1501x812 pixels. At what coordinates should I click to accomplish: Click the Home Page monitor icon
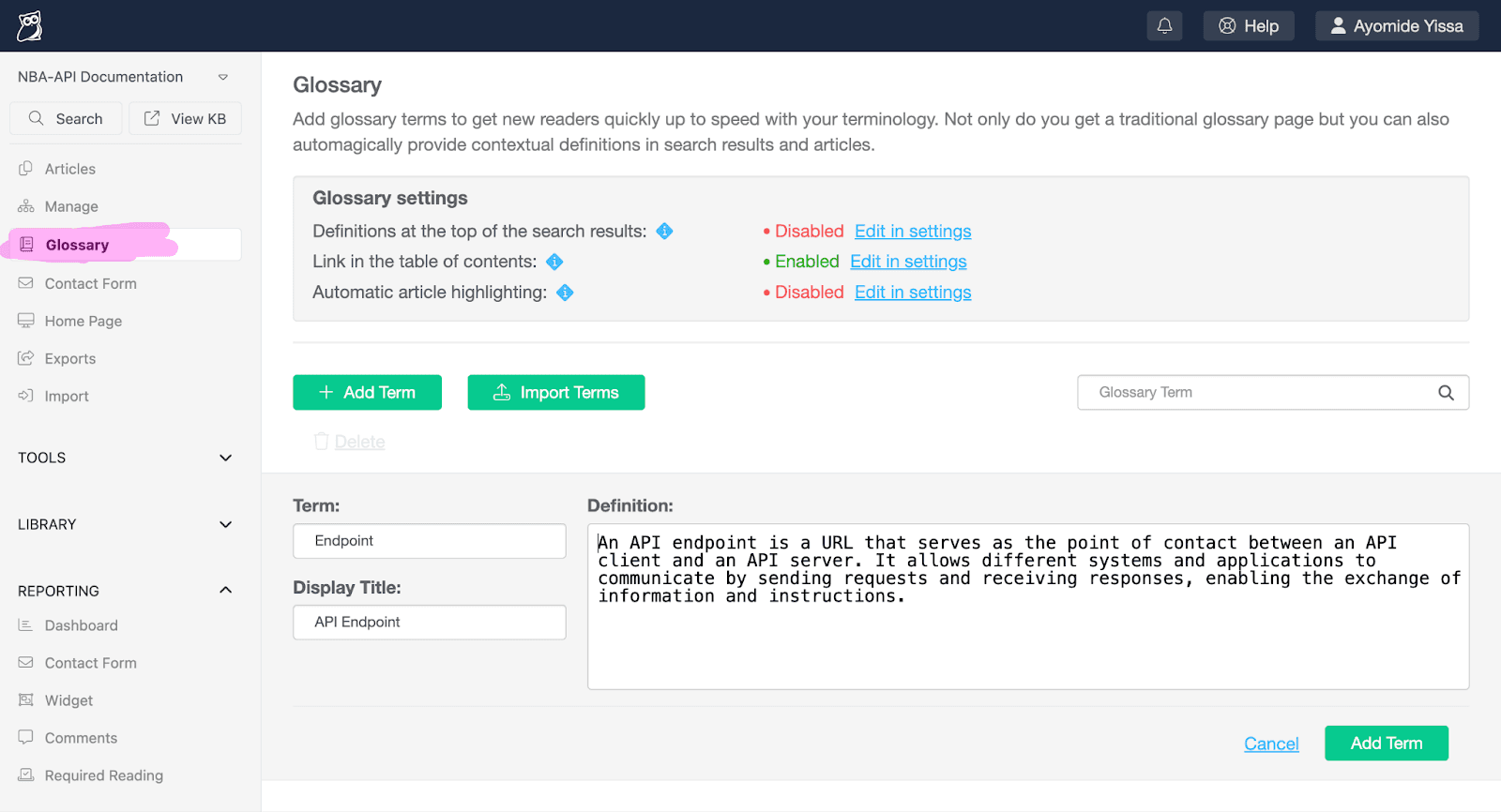pos(26,321)
